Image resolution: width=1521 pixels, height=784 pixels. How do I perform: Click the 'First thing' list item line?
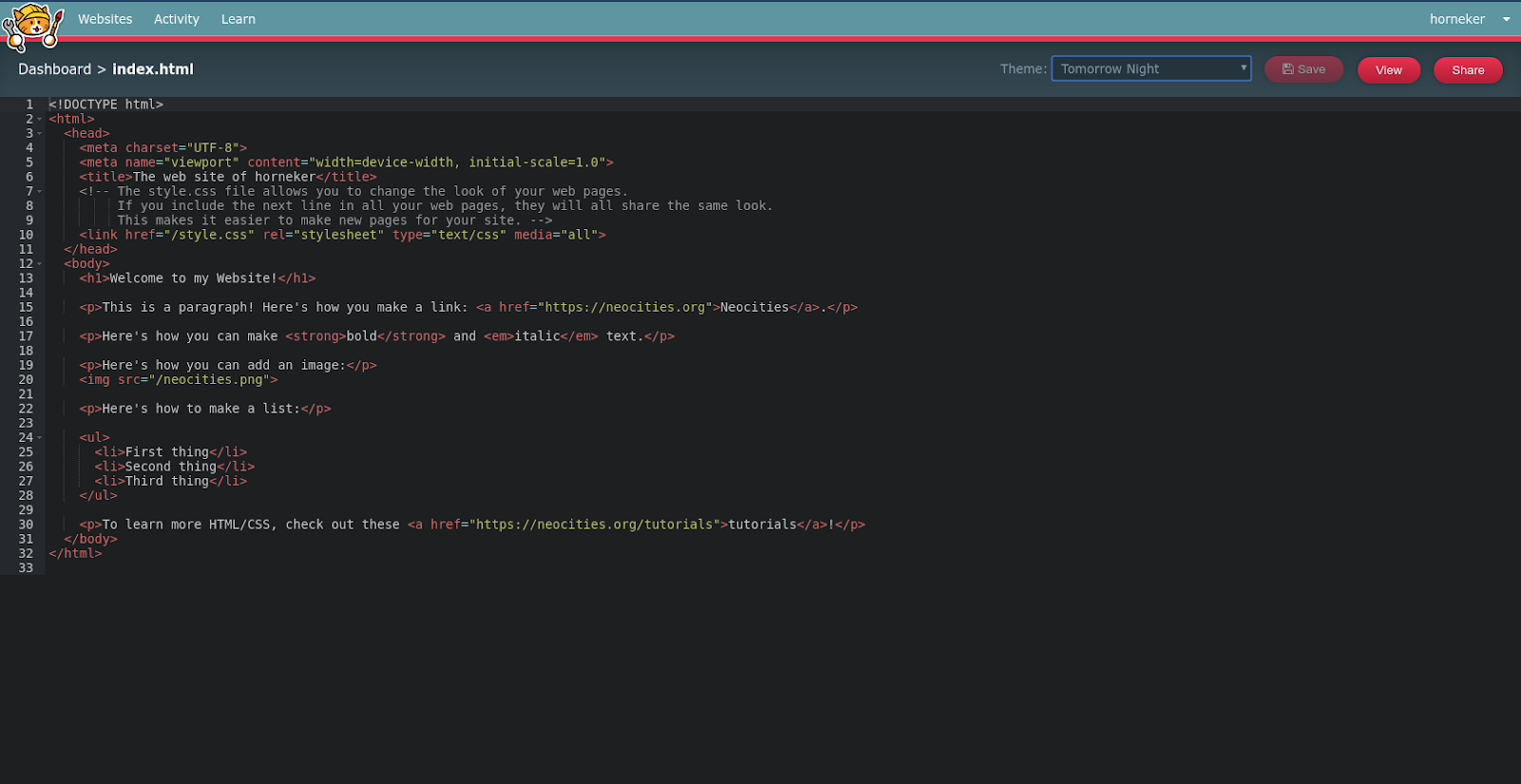pos(171,452)
